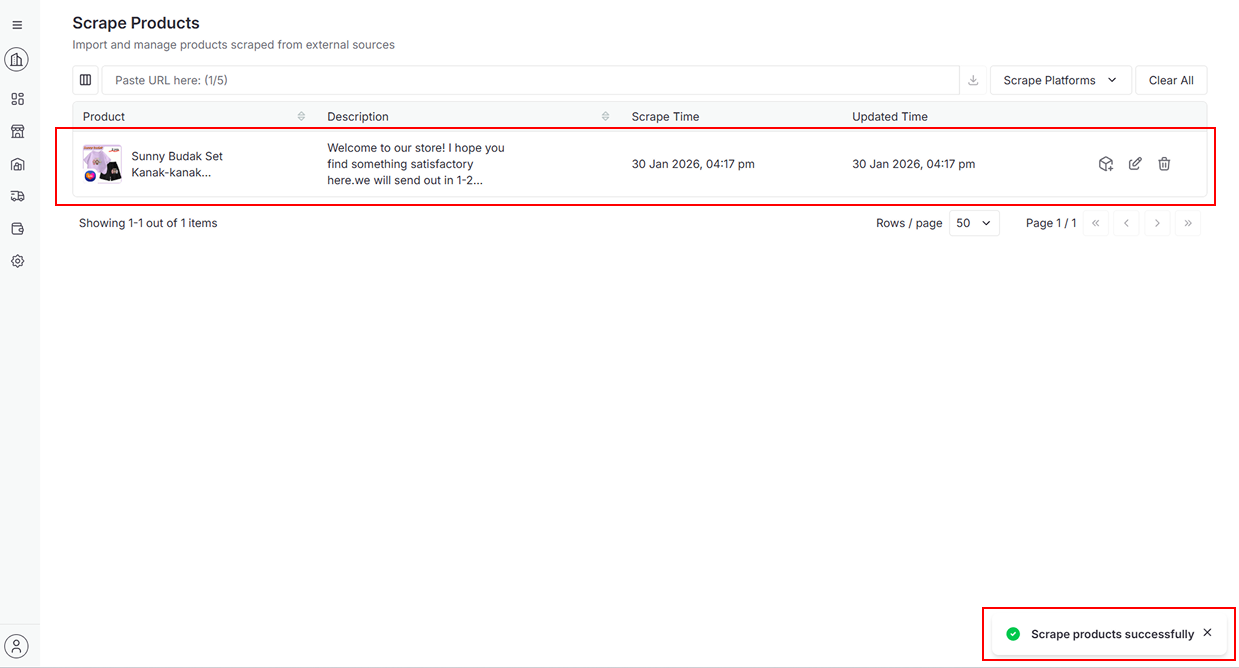Open the dashboard grid icon in sidebar

pos(17,99)
